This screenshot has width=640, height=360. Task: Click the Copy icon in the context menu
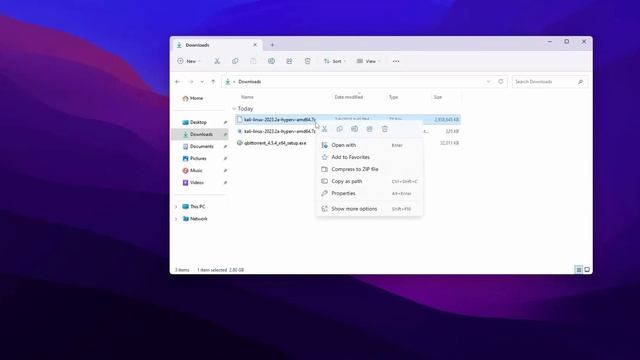(x=340, y=129)
